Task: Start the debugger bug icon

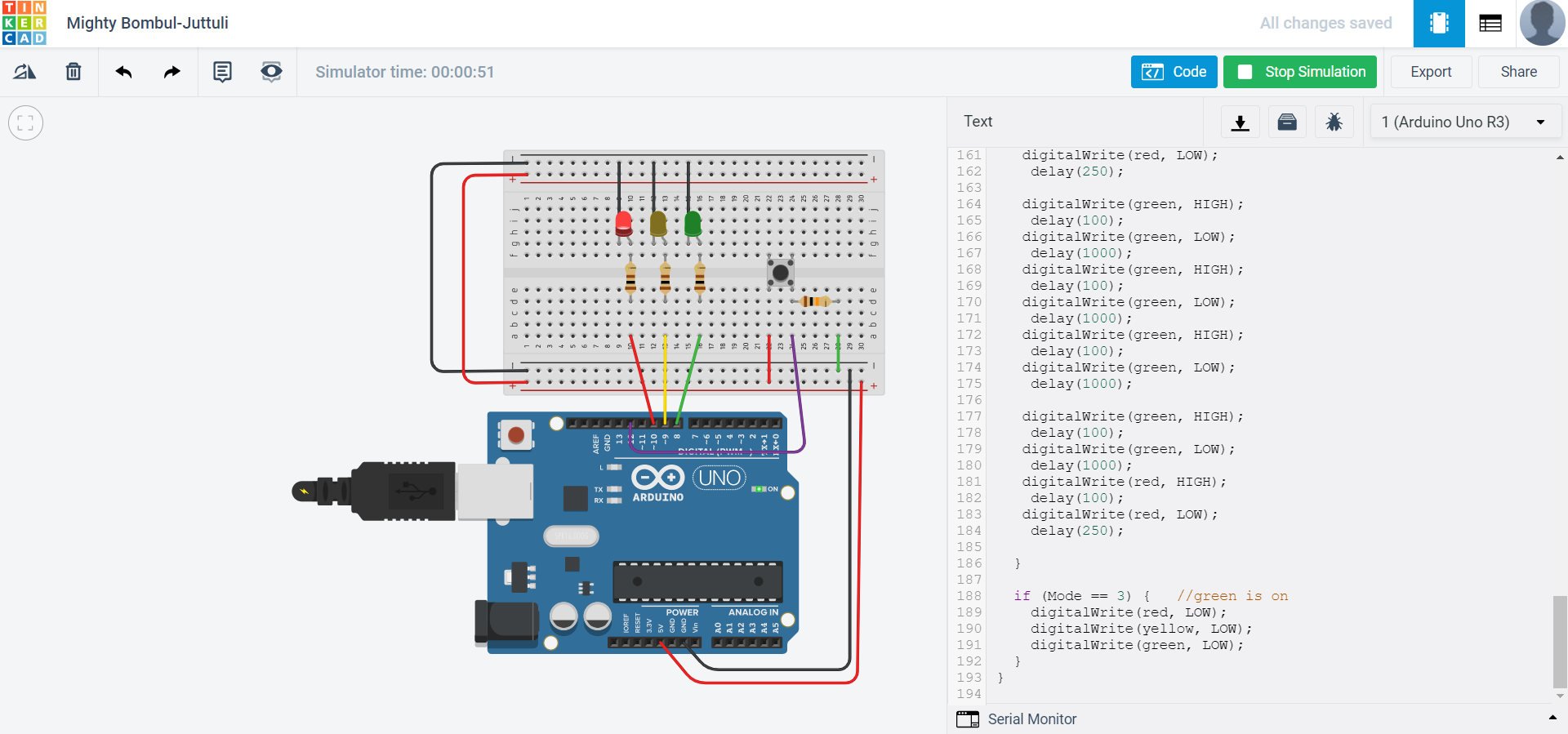Action: [1334, 122]
